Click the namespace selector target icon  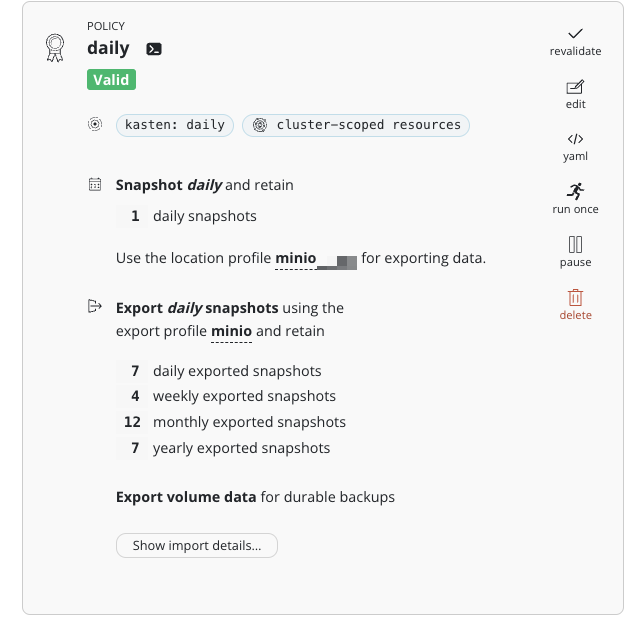[95, 125]
